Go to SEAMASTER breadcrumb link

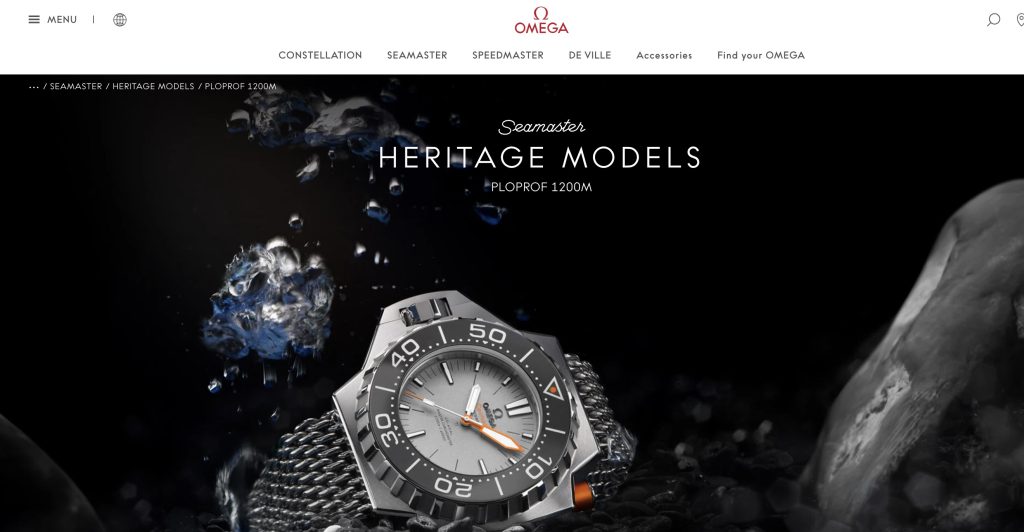pos(76,86)
